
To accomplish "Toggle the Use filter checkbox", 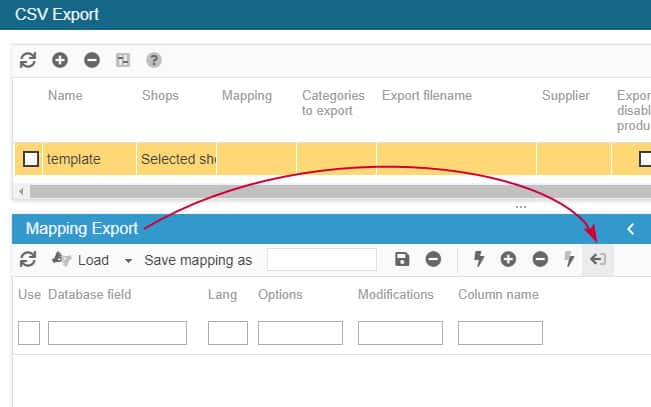I will coord(29,333).
